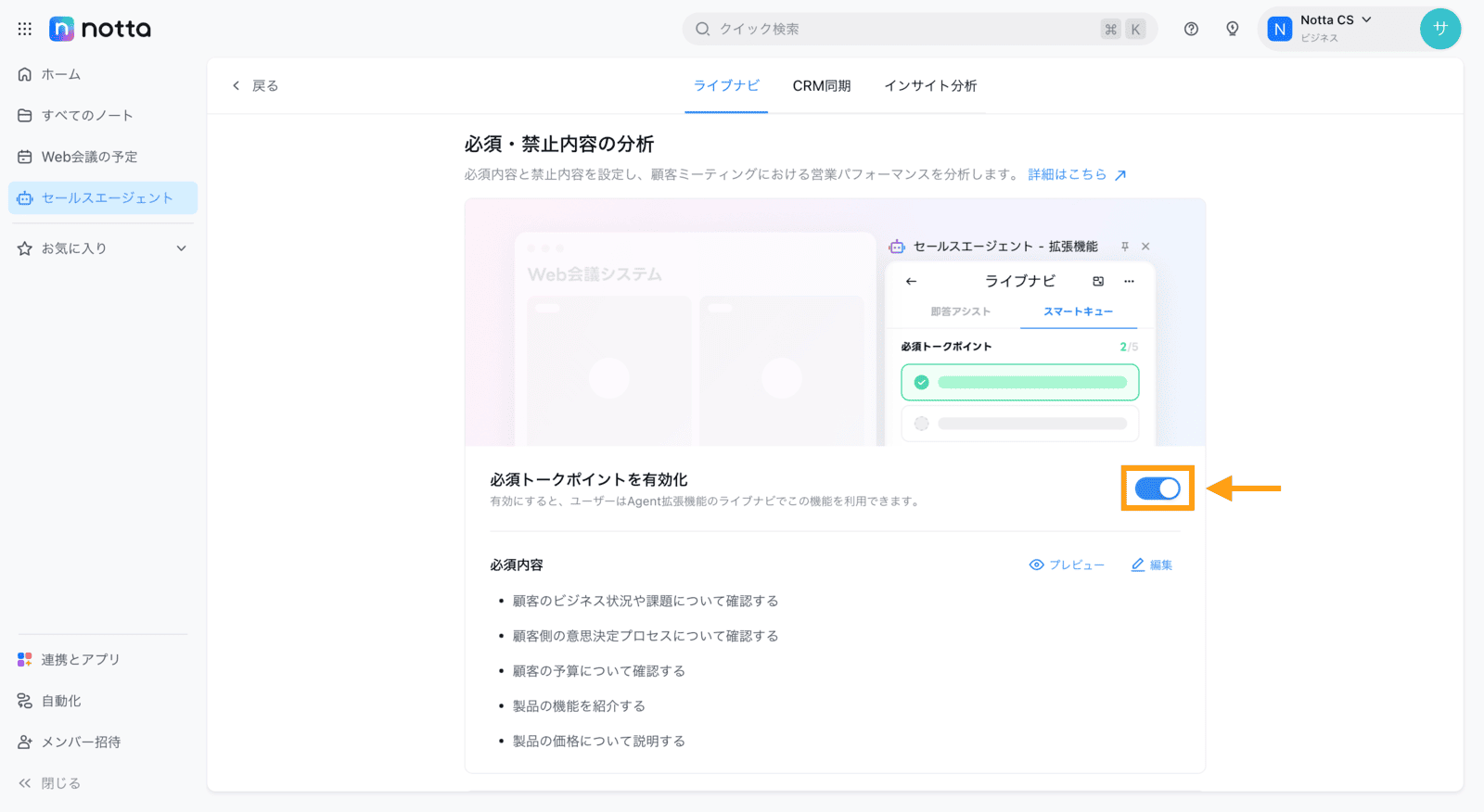The image size is (1484, 812).
Task: Close the セールスエージェント preview panel
Action: [1145, 247]
